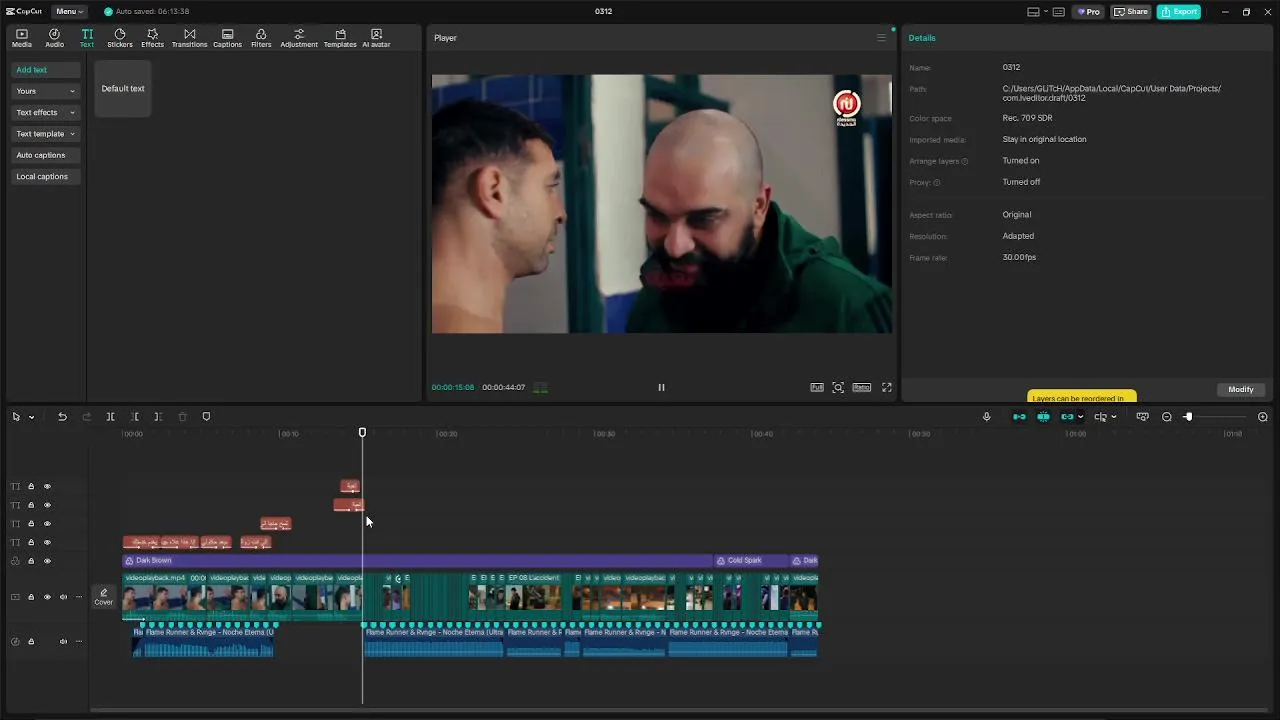Mute the main video track
Screen dimensions: 1280x720
point(63,597)
